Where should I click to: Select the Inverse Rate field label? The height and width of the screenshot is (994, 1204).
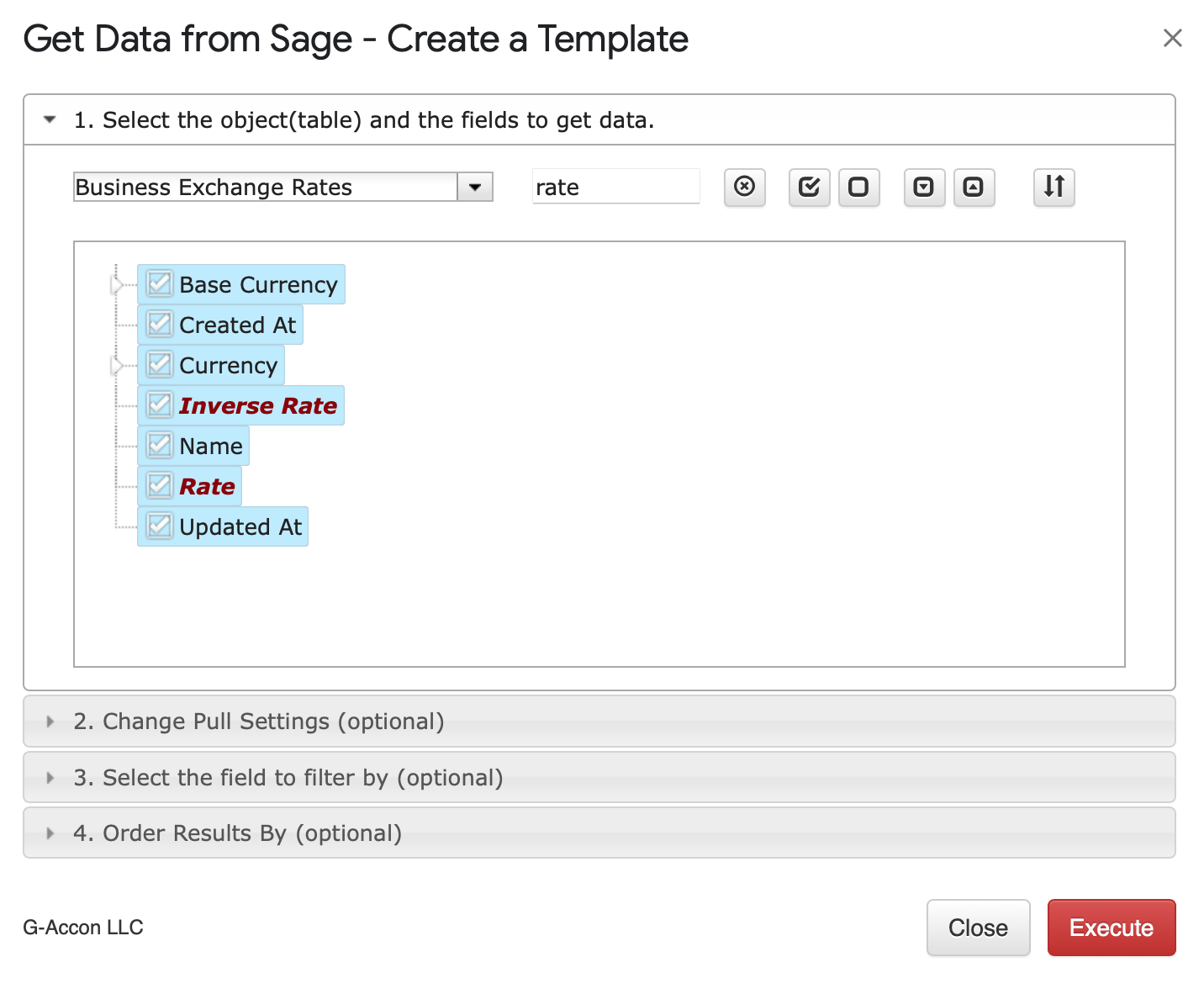coord(258,405)
